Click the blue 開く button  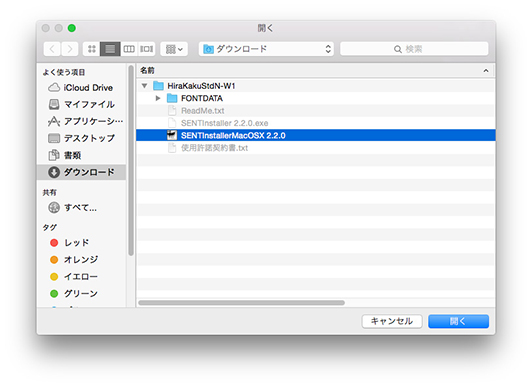pyautogui.click(x=458, y=321)
